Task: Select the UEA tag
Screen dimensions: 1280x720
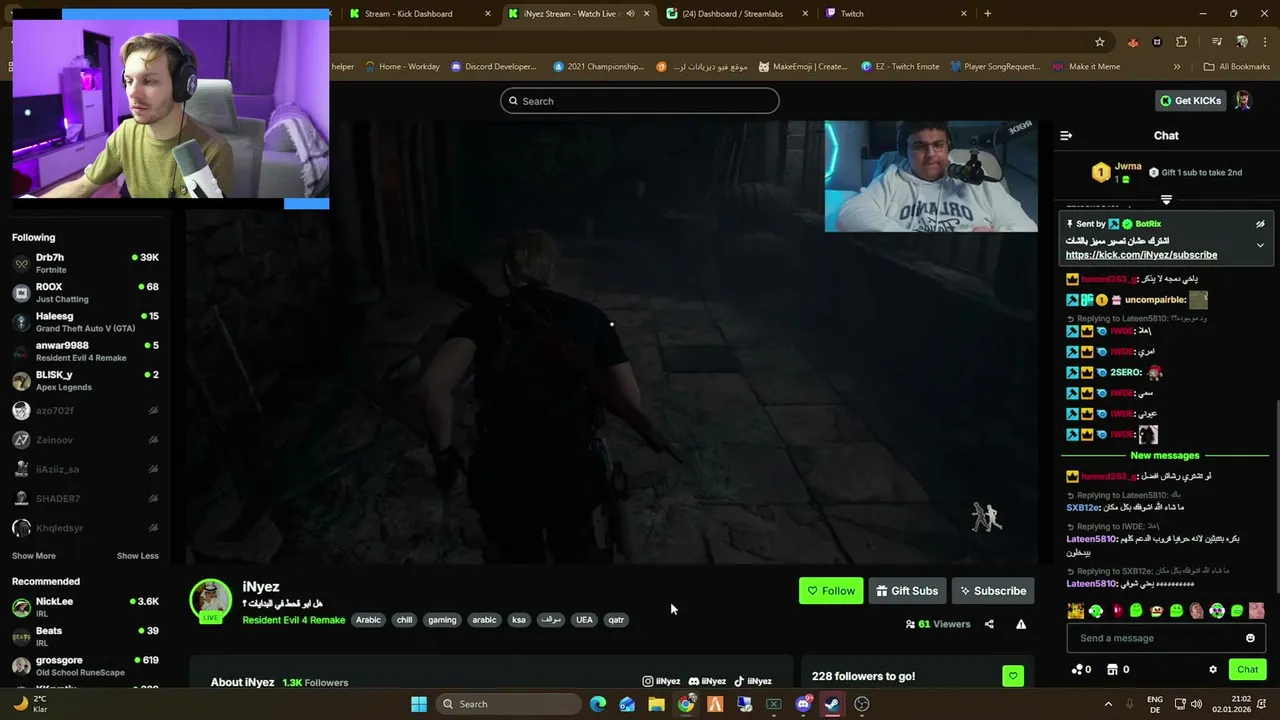Action: pyautogui.click(x=584, y=620)
